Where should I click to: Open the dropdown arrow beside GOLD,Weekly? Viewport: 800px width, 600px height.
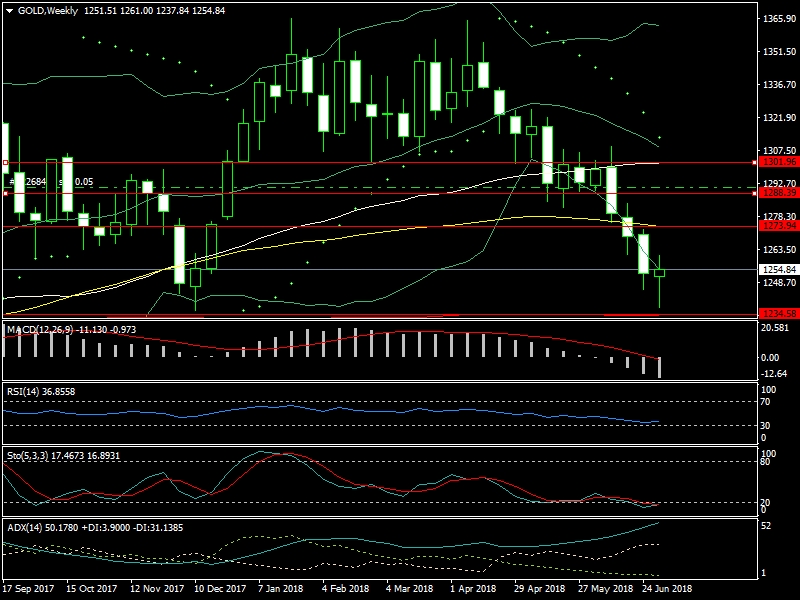10,9
